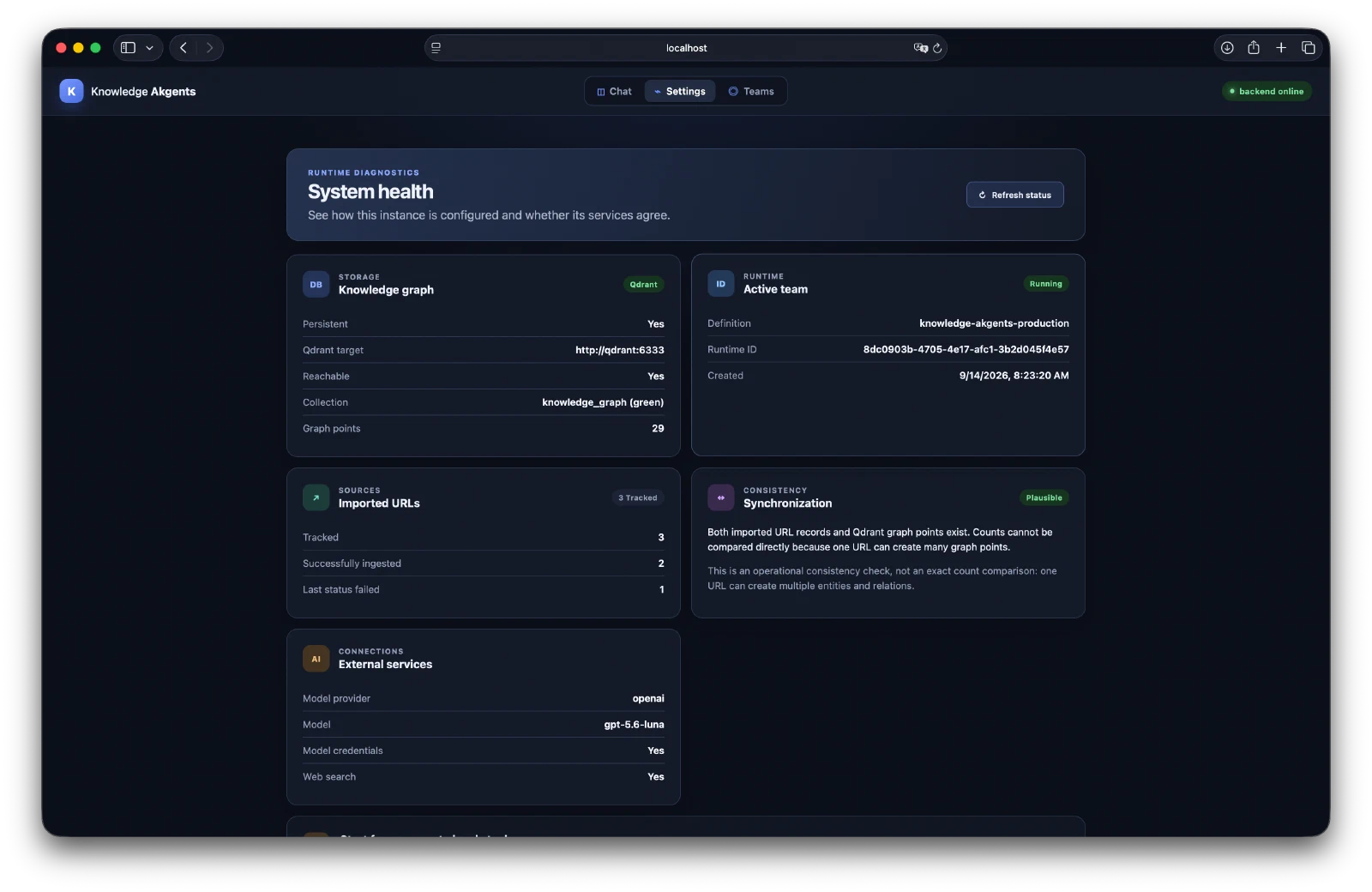
Task: Switch to the Chat tab
Action: click(614, 91)
